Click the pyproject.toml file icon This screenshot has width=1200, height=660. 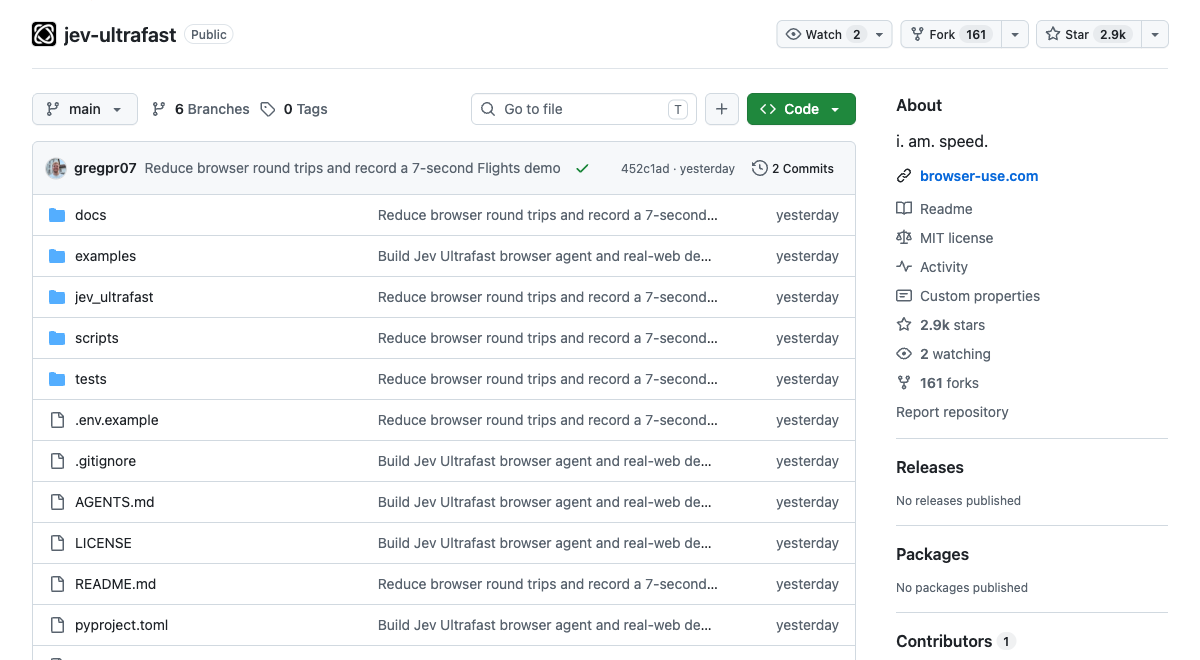[57, 625]
